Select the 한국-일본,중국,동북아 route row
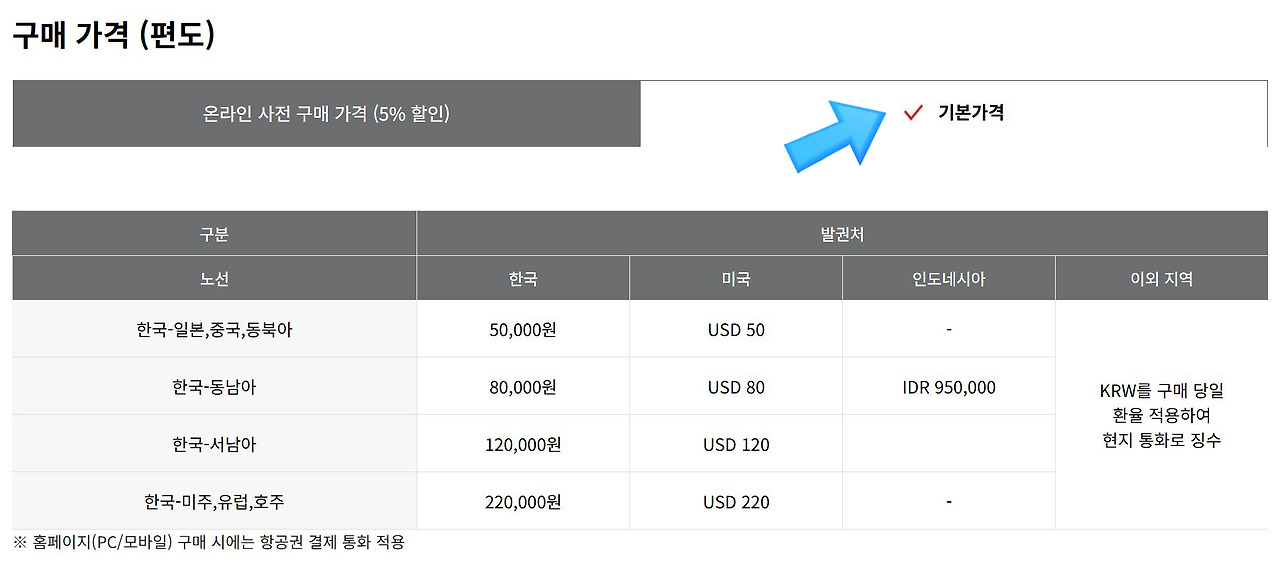The height and width of the screenshot is (575, 1280). pos(214,330)
